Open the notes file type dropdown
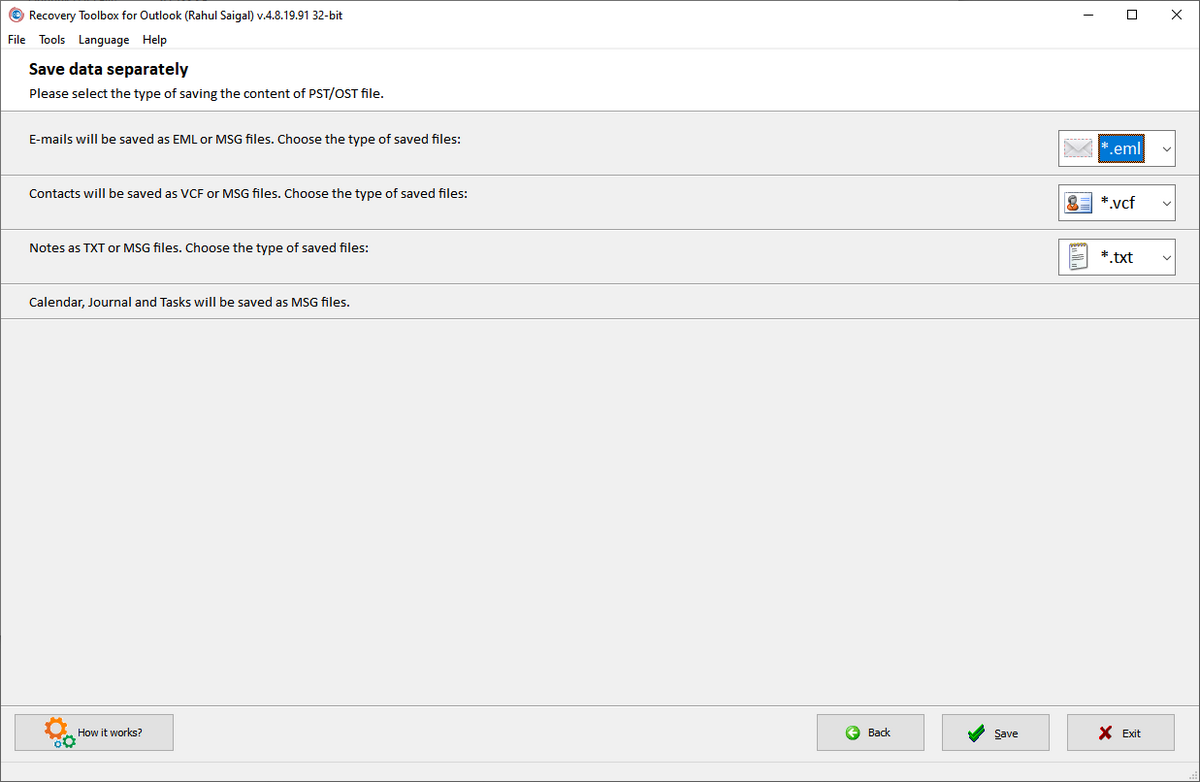 pos(1165,256)
